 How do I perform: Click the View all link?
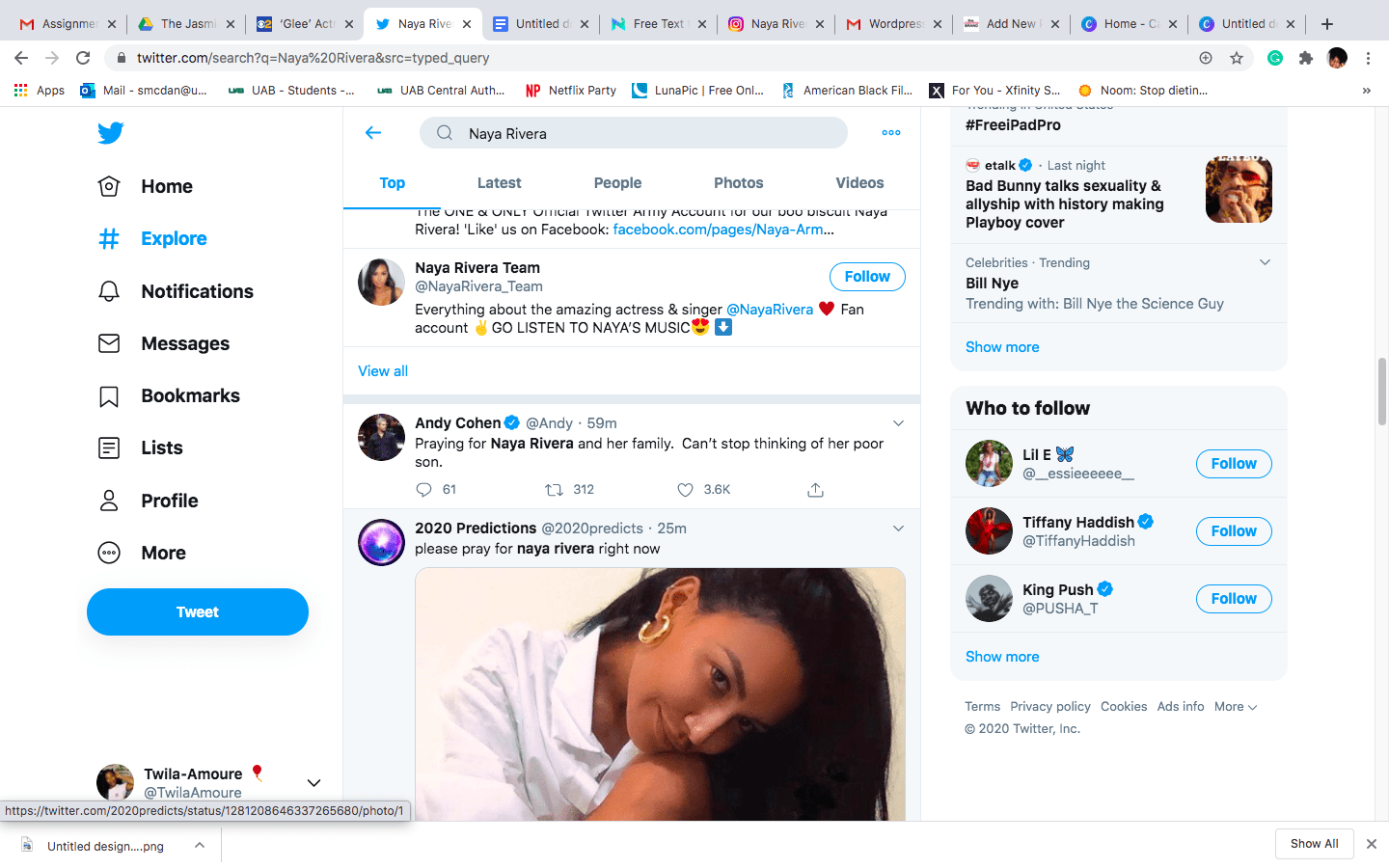tap(383, 371)
